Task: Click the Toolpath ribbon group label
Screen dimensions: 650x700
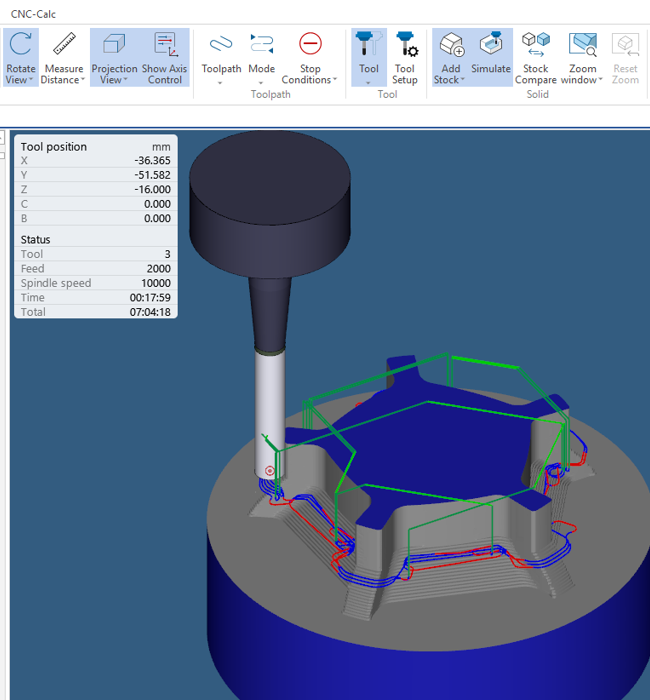Action: 270,95
